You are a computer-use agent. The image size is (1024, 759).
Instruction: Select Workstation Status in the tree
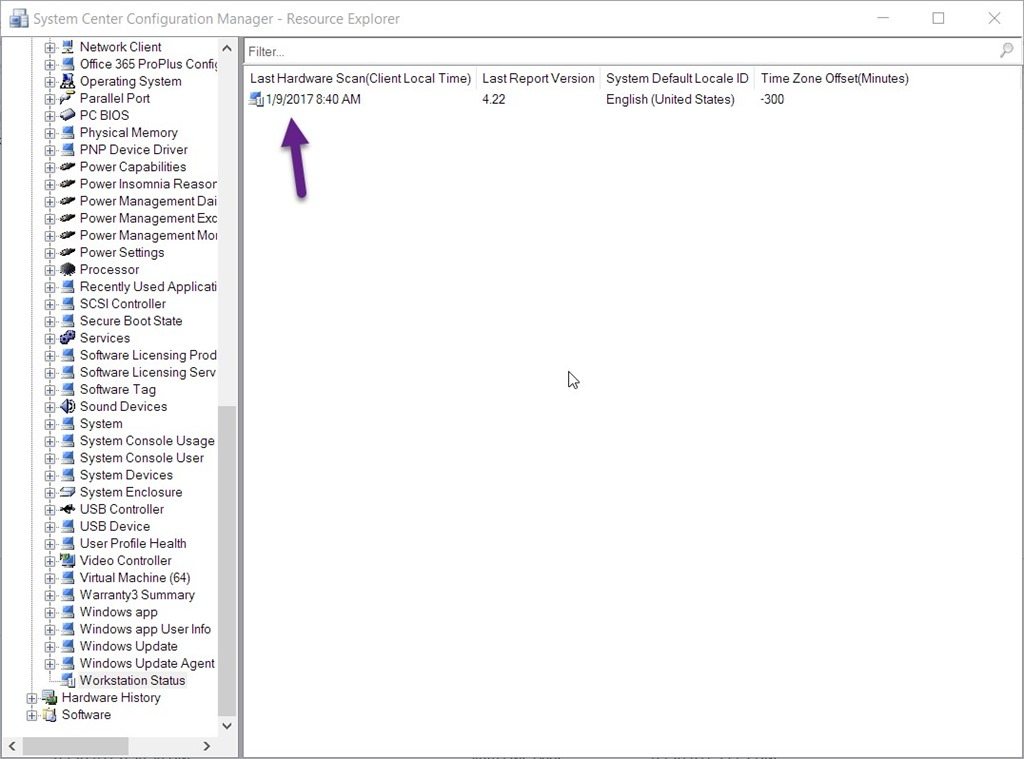coord(133,680)
